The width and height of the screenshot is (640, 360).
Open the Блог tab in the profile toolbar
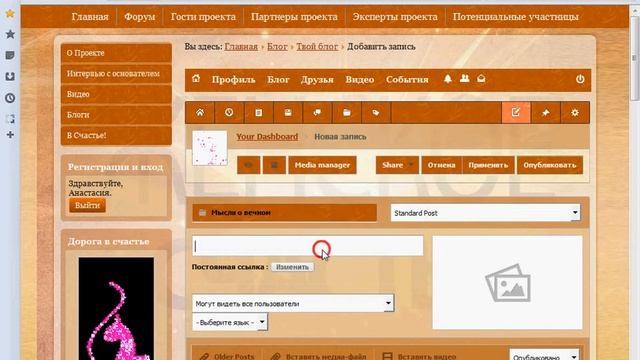[278, 79]
